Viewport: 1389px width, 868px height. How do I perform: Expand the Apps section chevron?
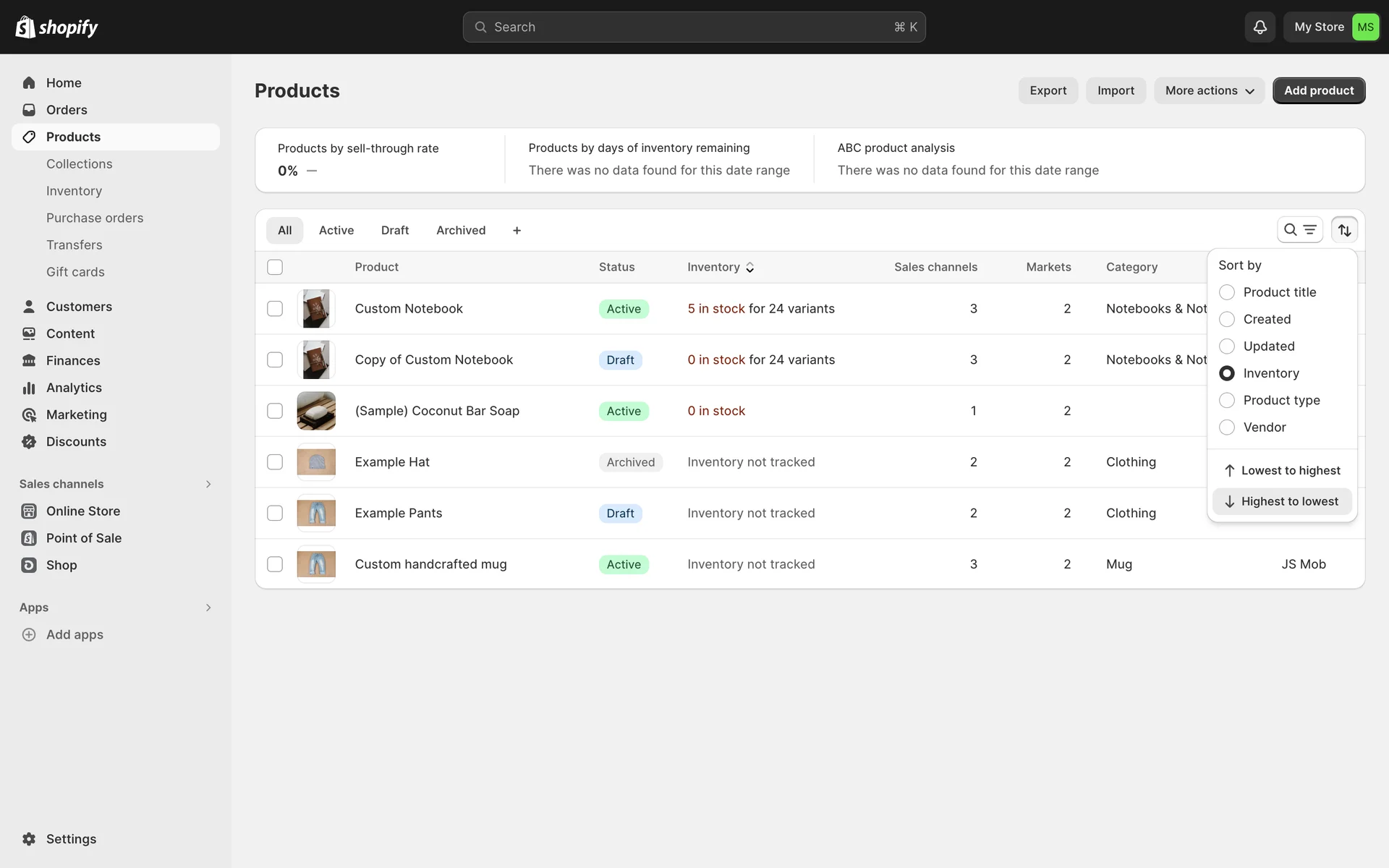coord(208,608)
